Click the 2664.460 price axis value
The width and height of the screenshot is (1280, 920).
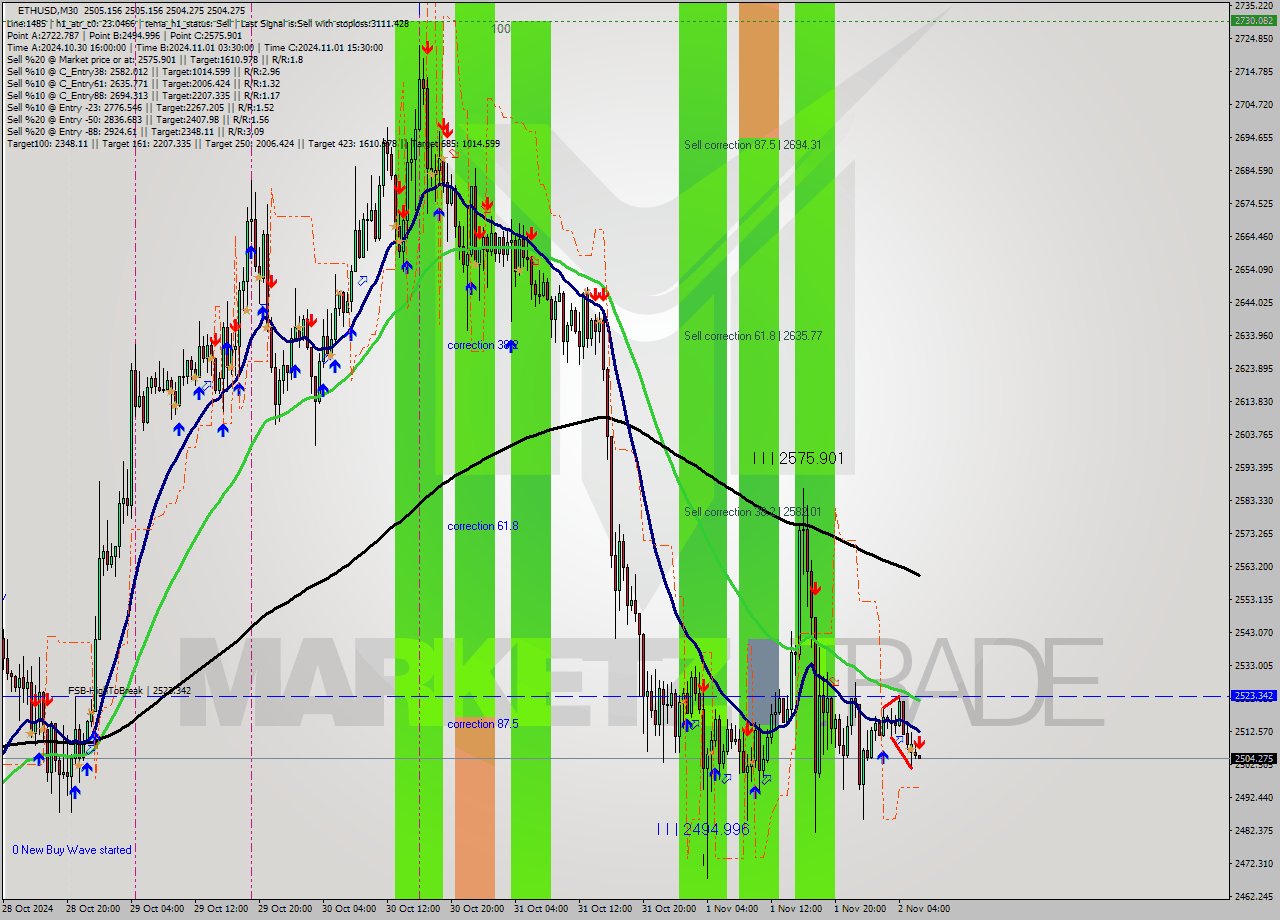[1253, 237]
